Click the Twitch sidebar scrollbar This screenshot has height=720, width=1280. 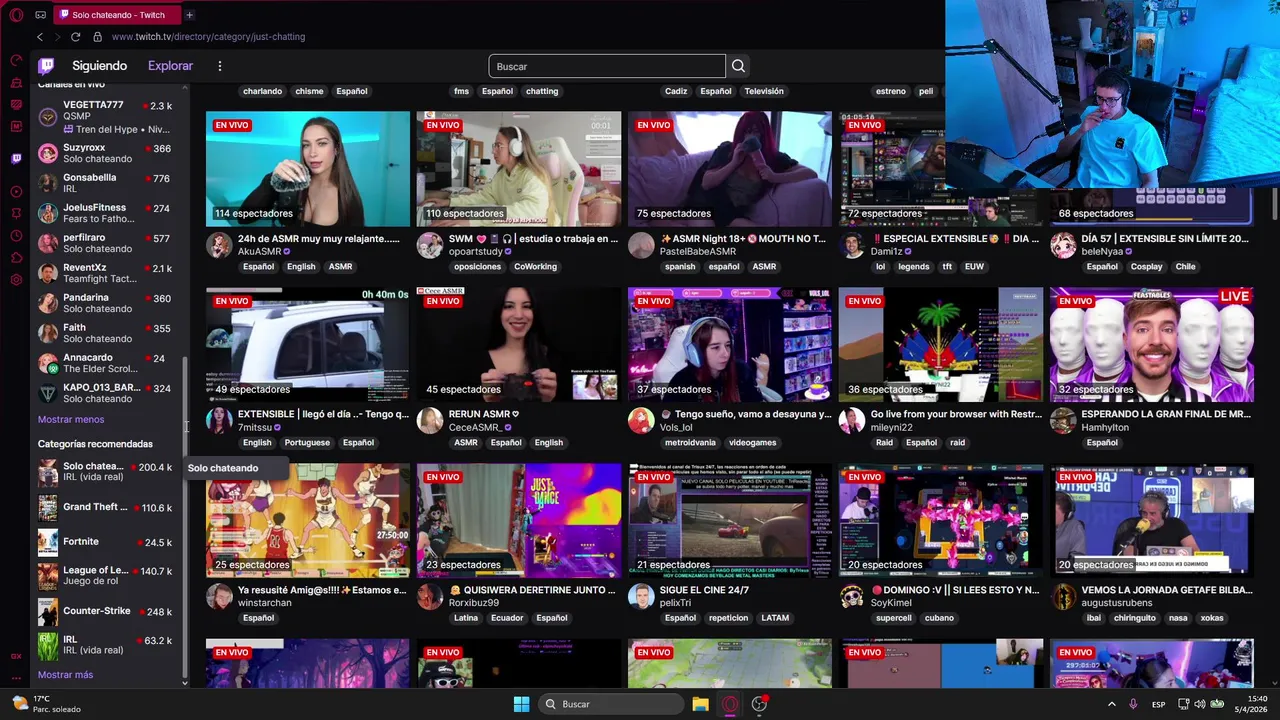(x=185, y=520)
